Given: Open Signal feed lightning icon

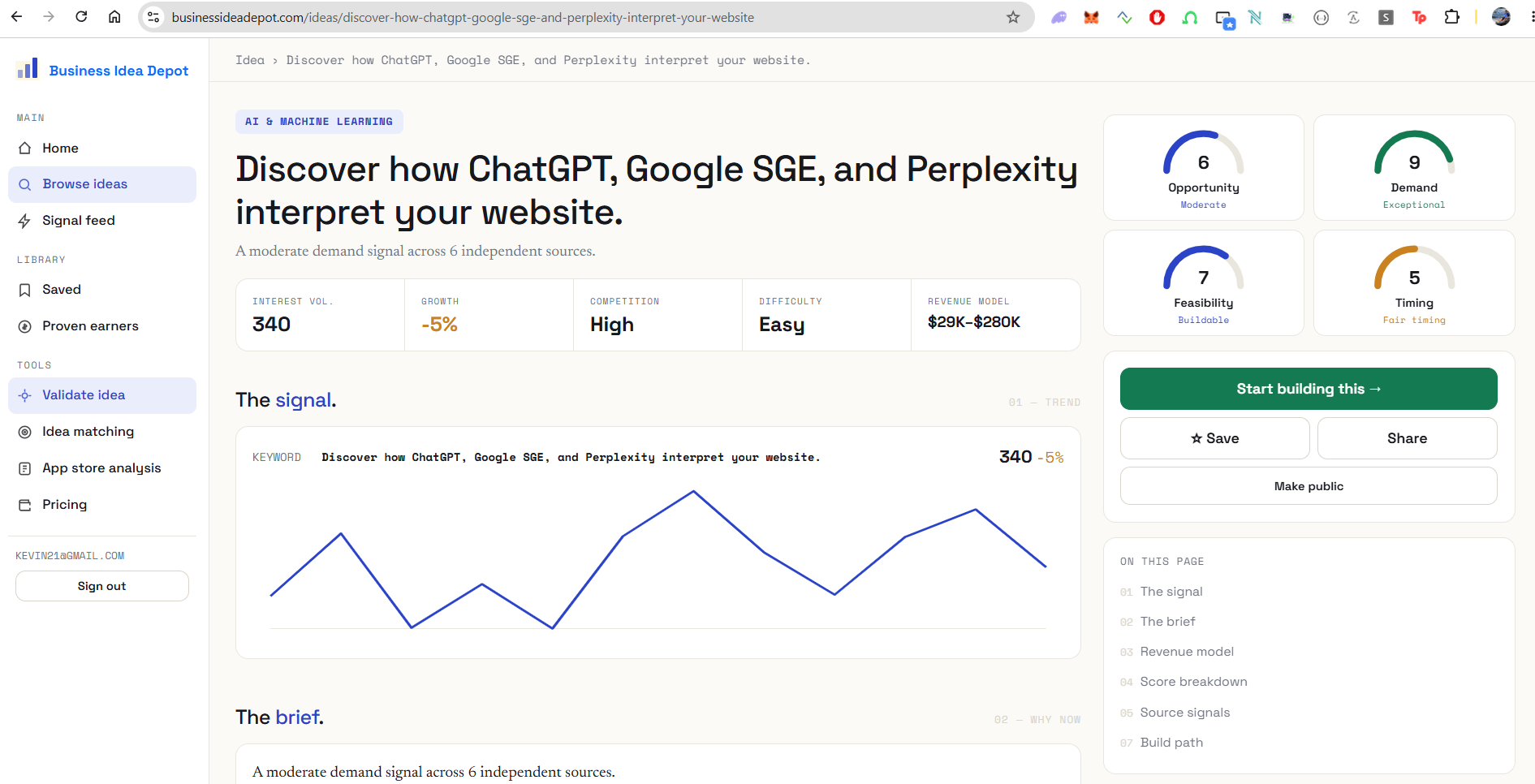Looking at the screenshot, I should tap(25, 221).
